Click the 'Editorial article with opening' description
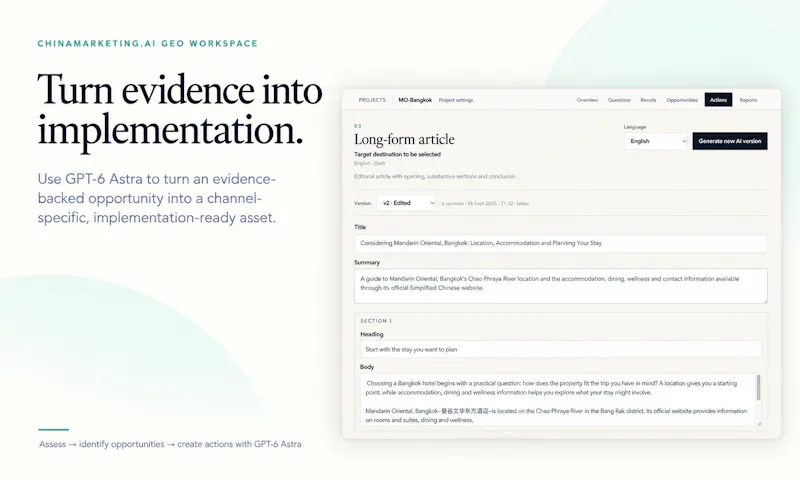The width and height of the screenshot is (800, 480). click(x=435, y=176)
